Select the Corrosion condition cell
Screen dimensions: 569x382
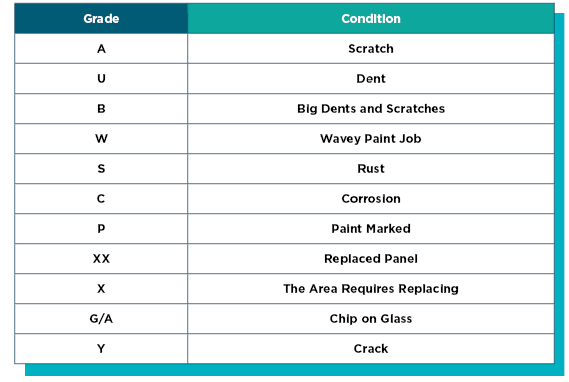[x=371, y=199]
